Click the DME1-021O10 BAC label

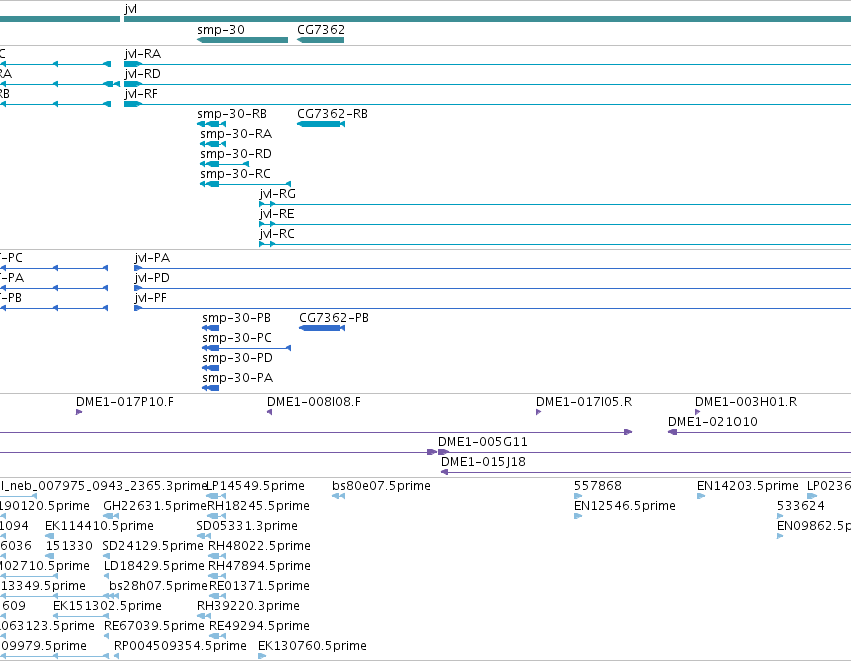[713, 422]
